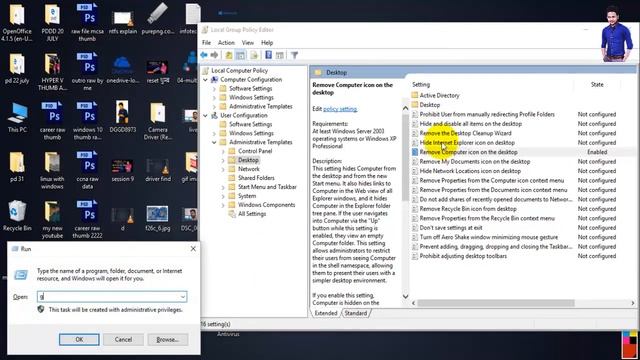Expand the Start Menu and Taskbar node

(x=223, y=187)
